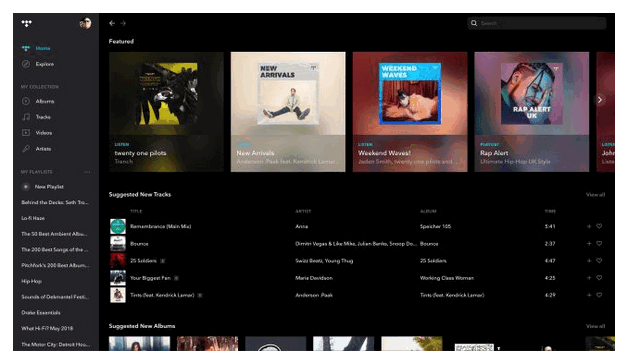Open The 50 Best Ambient Albu... playlist

pyautogui.click(x=54, y=233)
